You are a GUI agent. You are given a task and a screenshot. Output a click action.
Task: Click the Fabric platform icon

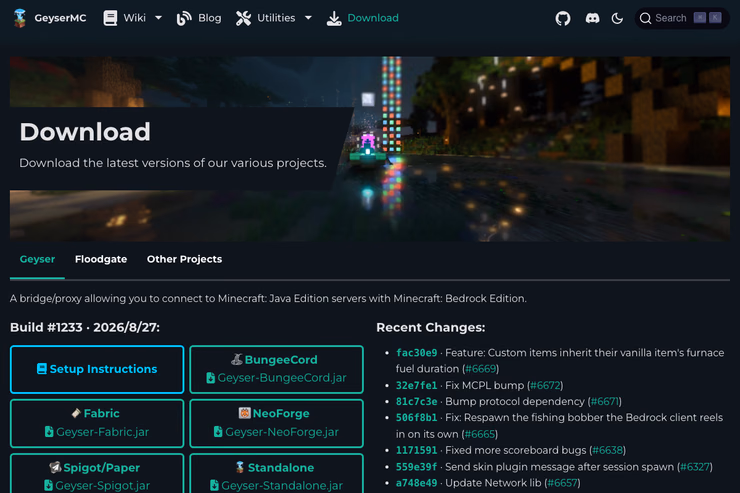click(76, 413)
